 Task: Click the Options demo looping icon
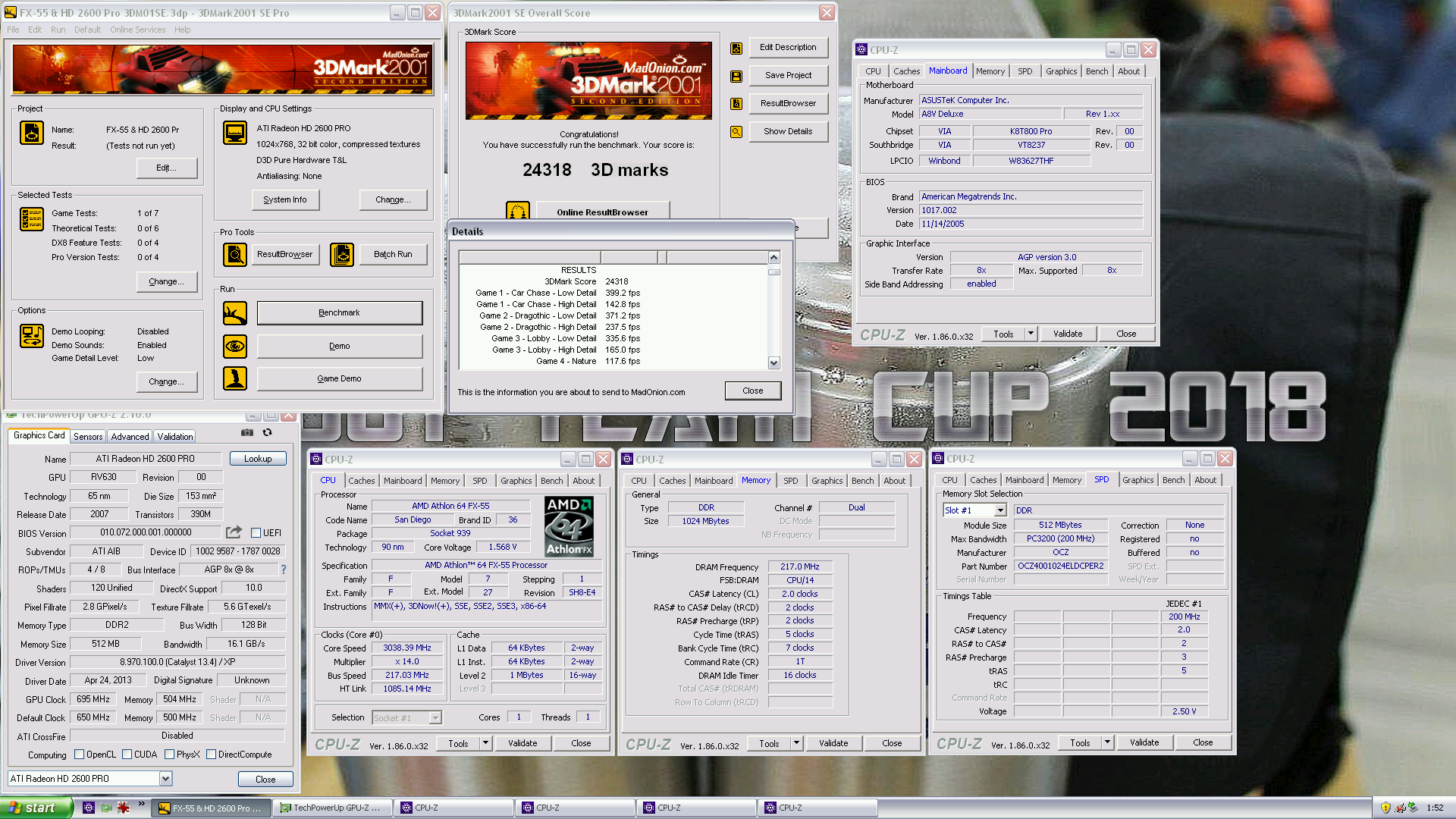(32, 336)
